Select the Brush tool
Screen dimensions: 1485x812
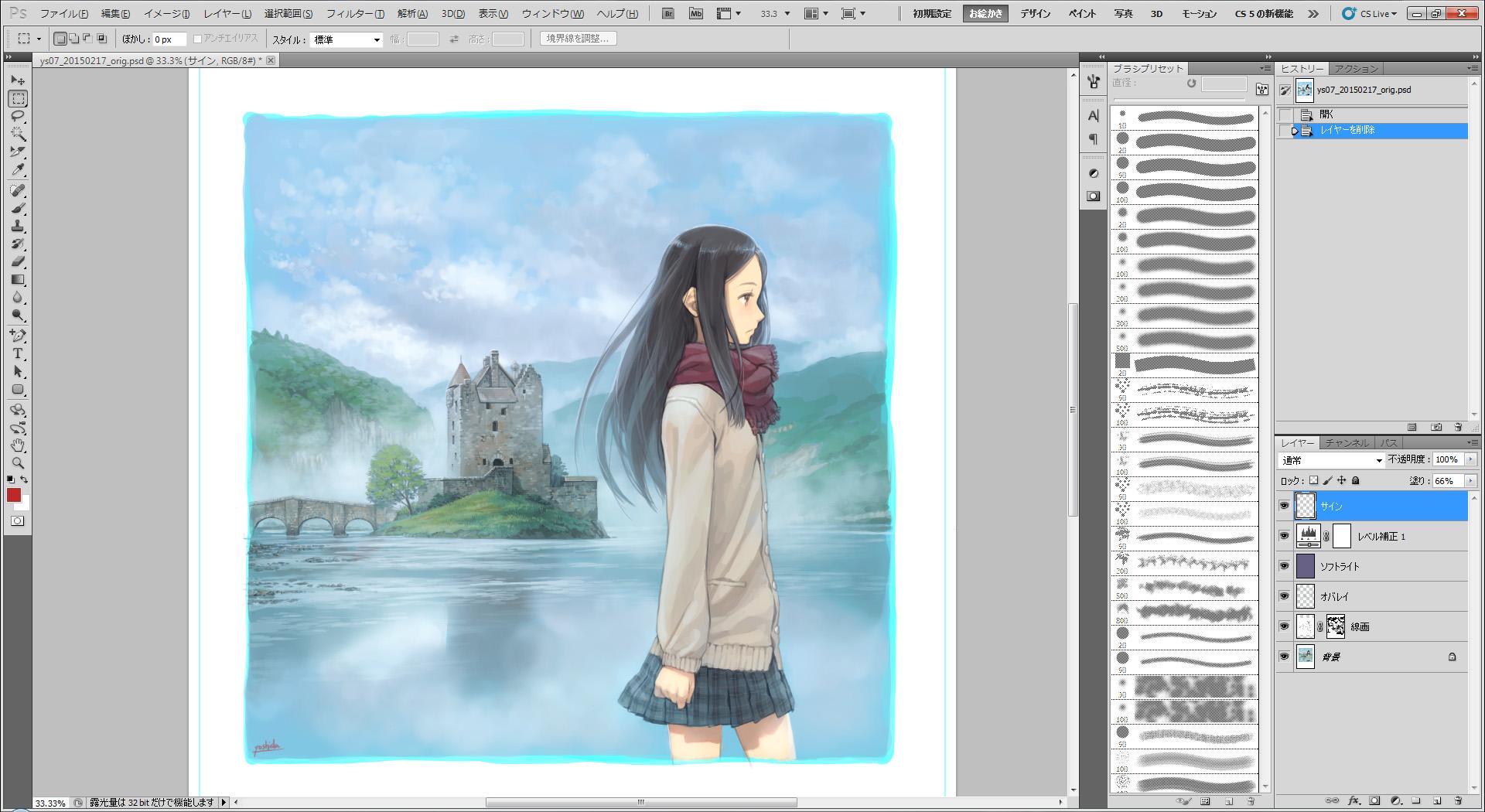tap(18, 209)
